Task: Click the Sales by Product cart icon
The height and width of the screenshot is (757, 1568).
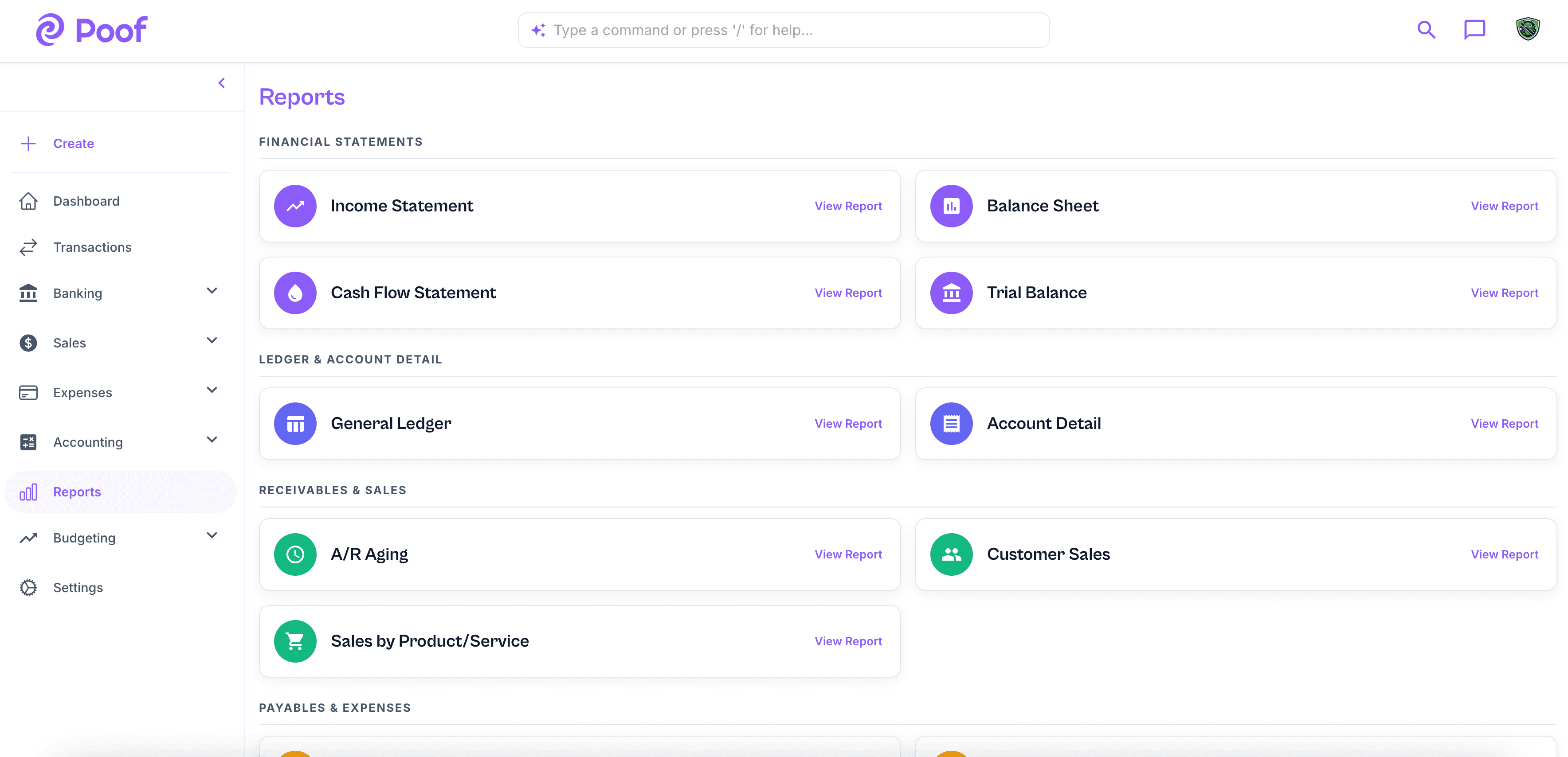Action: click(295, 641)
